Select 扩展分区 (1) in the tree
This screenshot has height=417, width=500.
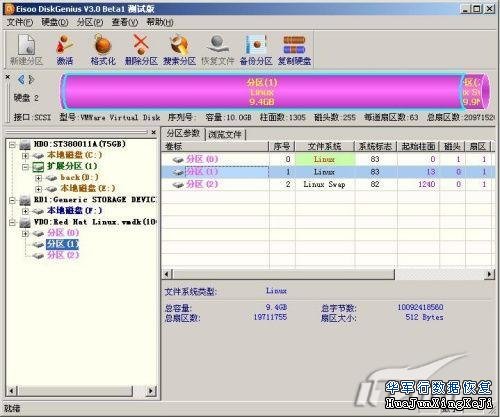[72, 166]
